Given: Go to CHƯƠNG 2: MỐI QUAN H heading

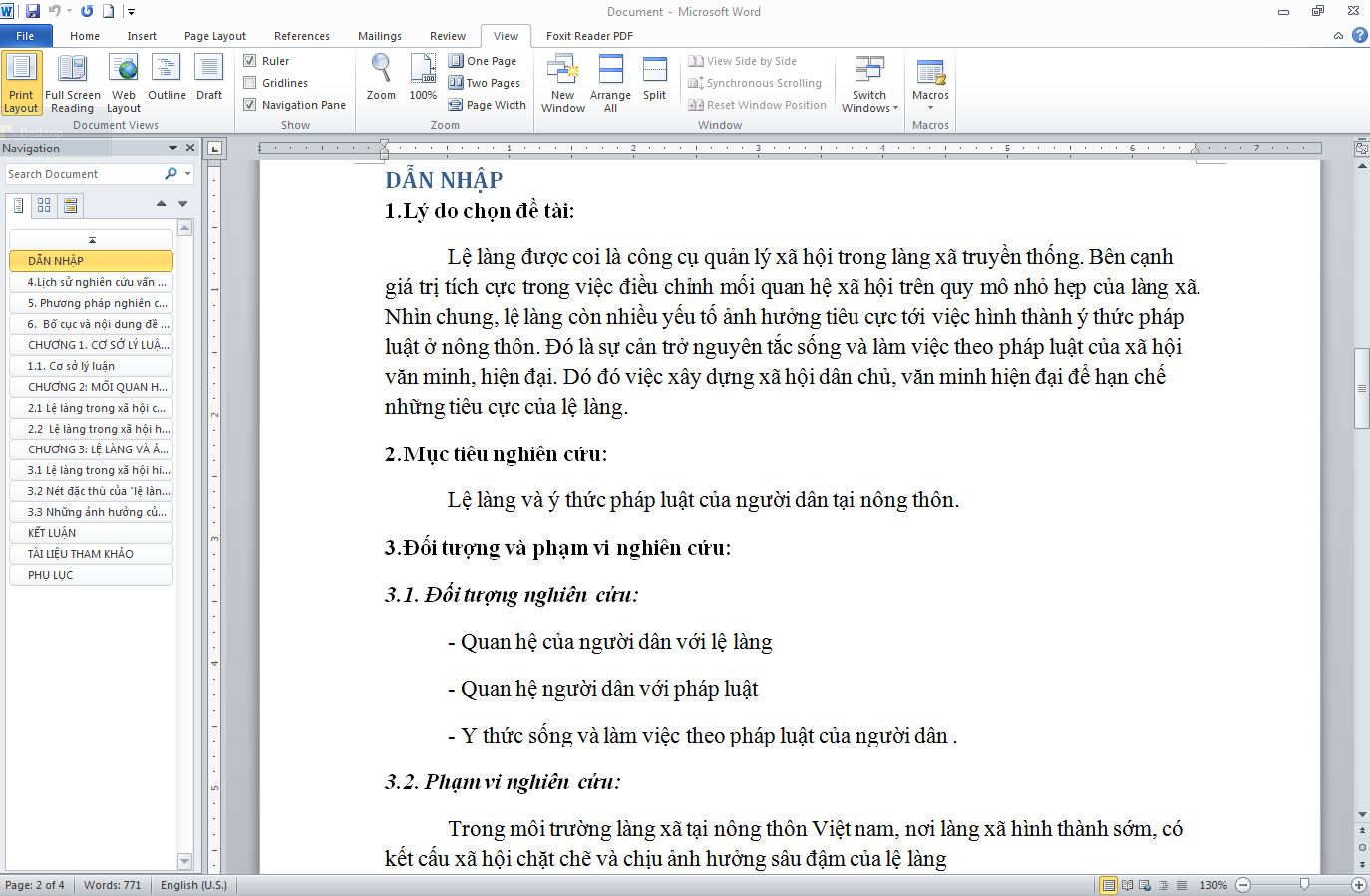Looking at the screenshot, I should [x=91, y=387].
